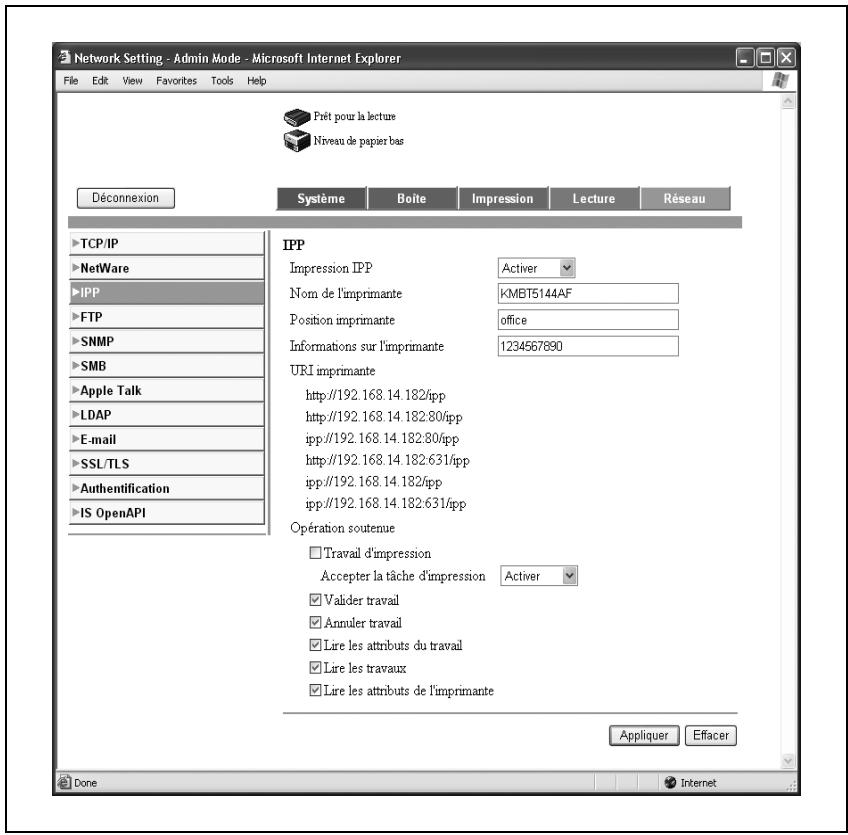The width and height of the screenshot is (848, 835).
Task: Open the Accepter la tâche d'impression dropdown
Action: [x=539, y=576]
